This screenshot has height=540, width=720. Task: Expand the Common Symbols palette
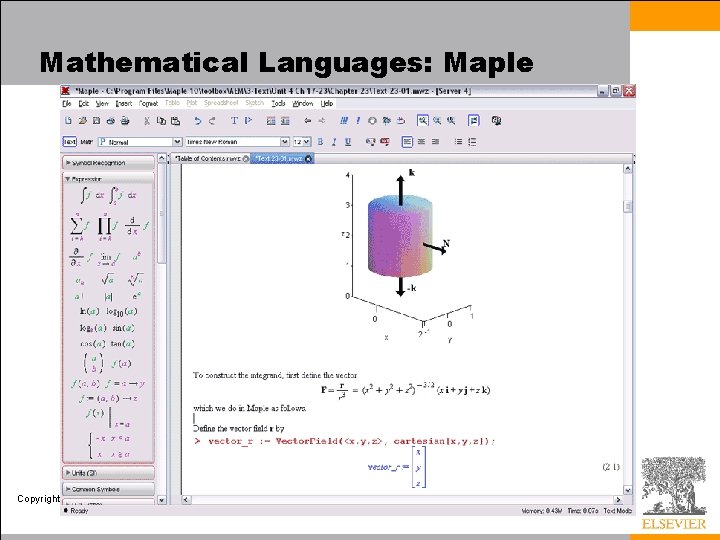108,489
